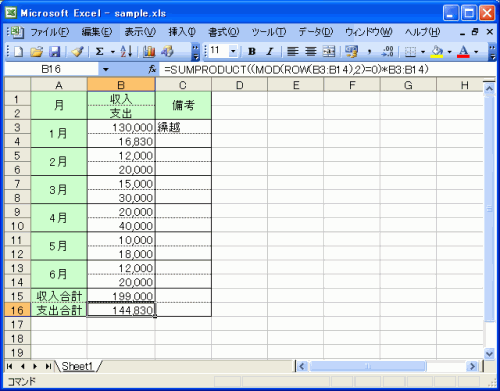Viewport: 500px width, 391px height.
Task: Select column B header
Action: tap(121, 85)
